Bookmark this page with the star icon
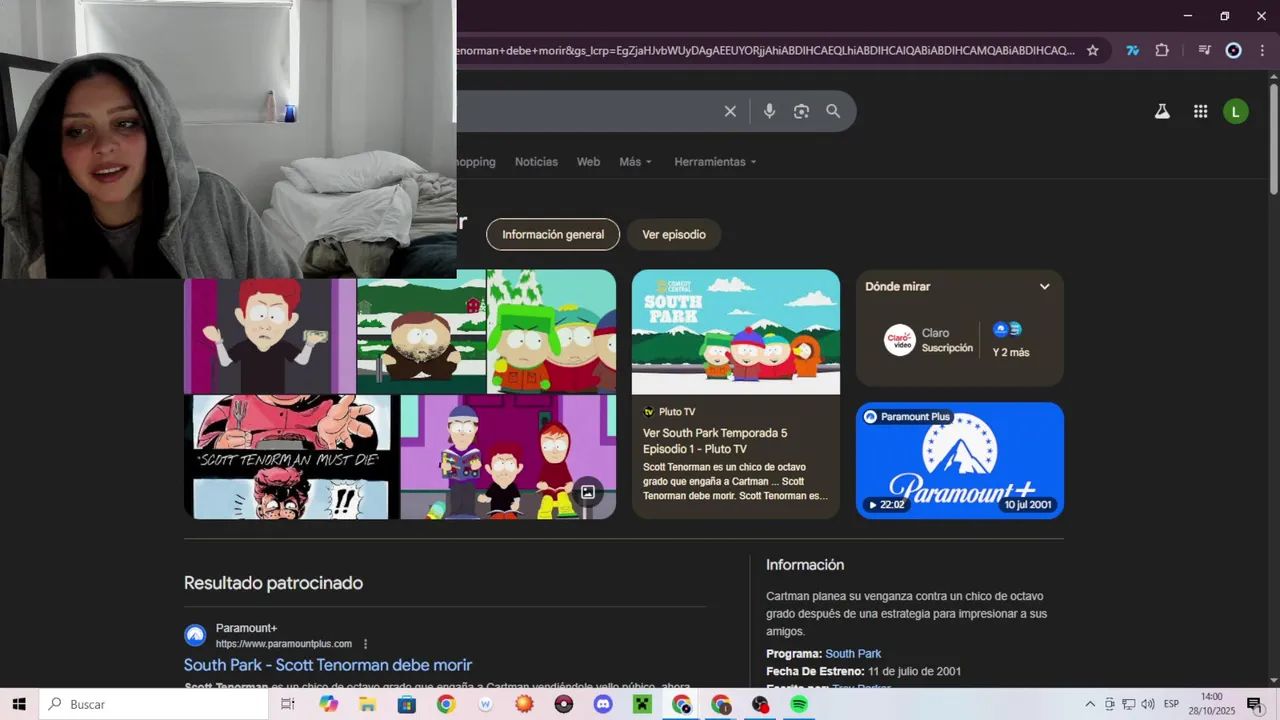1280x720 pixels. click(1093, 50)
